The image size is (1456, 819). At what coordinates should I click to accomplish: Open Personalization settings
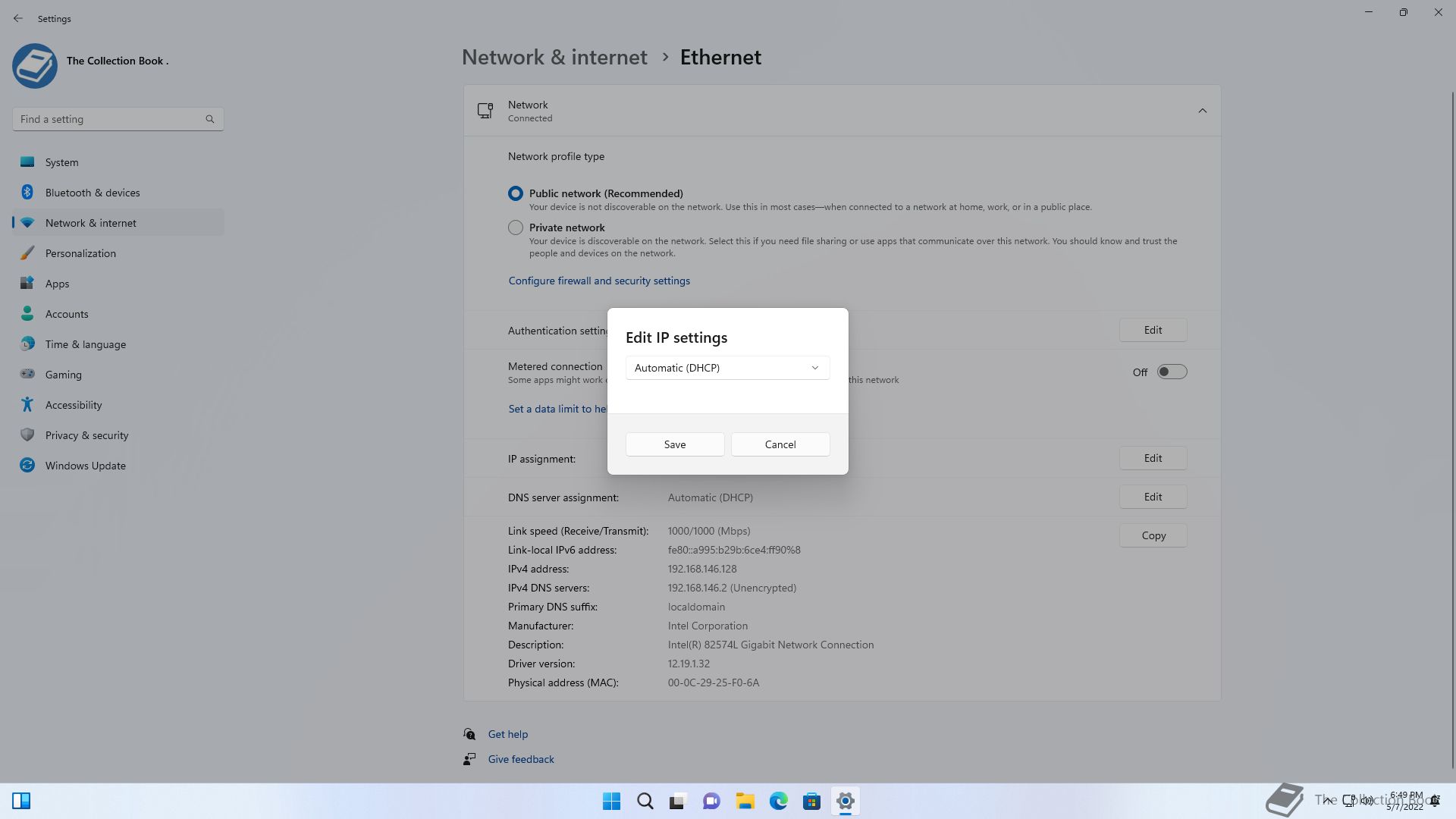[81, 253]
